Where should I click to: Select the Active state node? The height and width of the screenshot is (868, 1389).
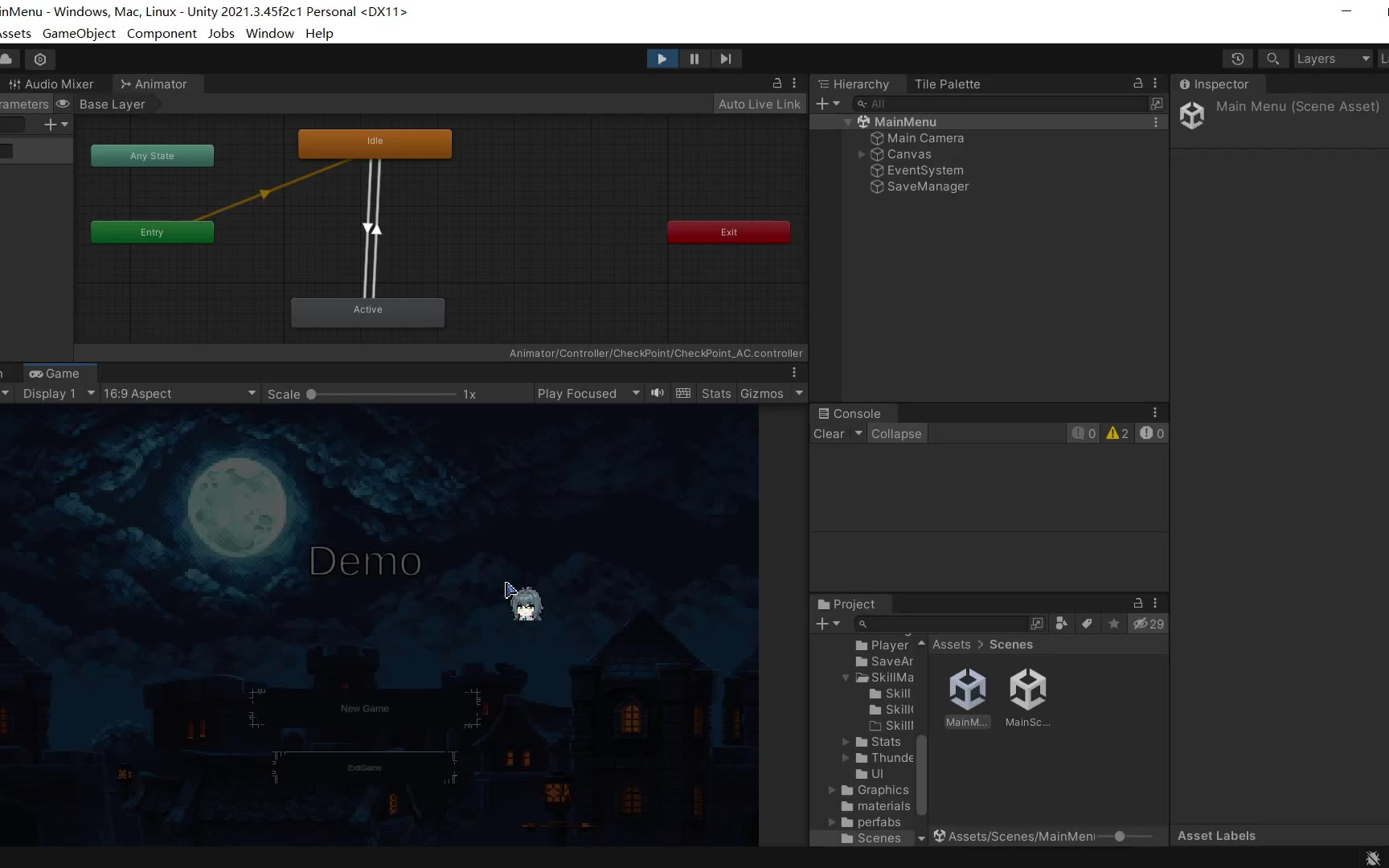[x=367, y=312]
